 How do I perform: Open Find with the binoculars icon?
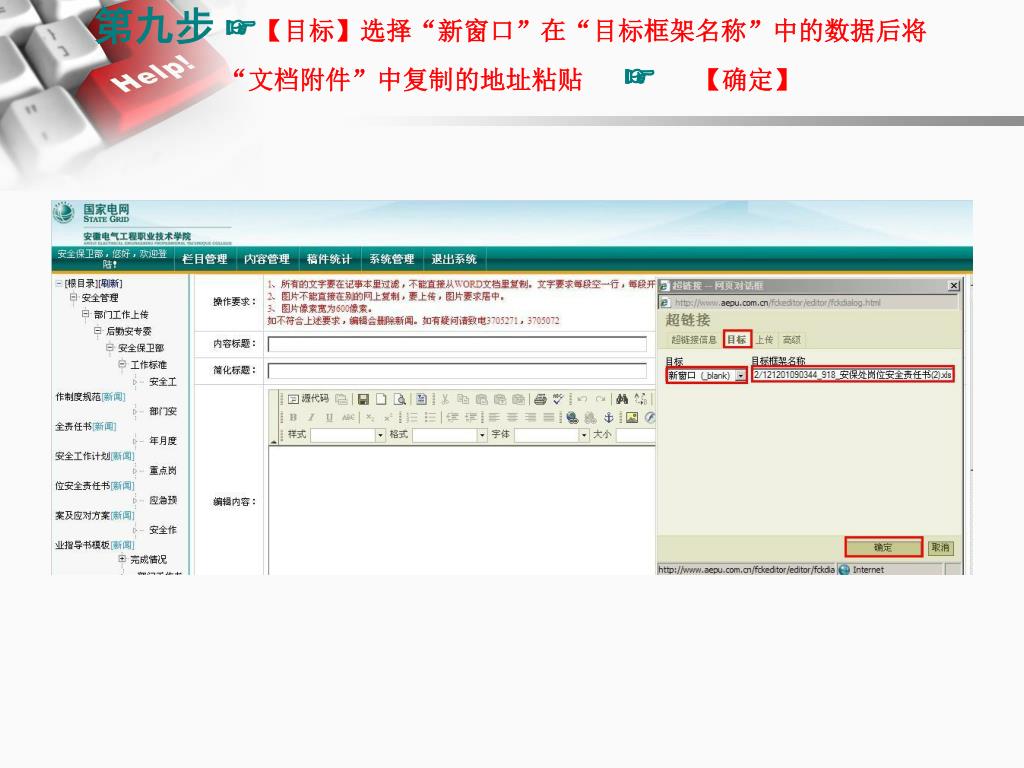(622, 399)
